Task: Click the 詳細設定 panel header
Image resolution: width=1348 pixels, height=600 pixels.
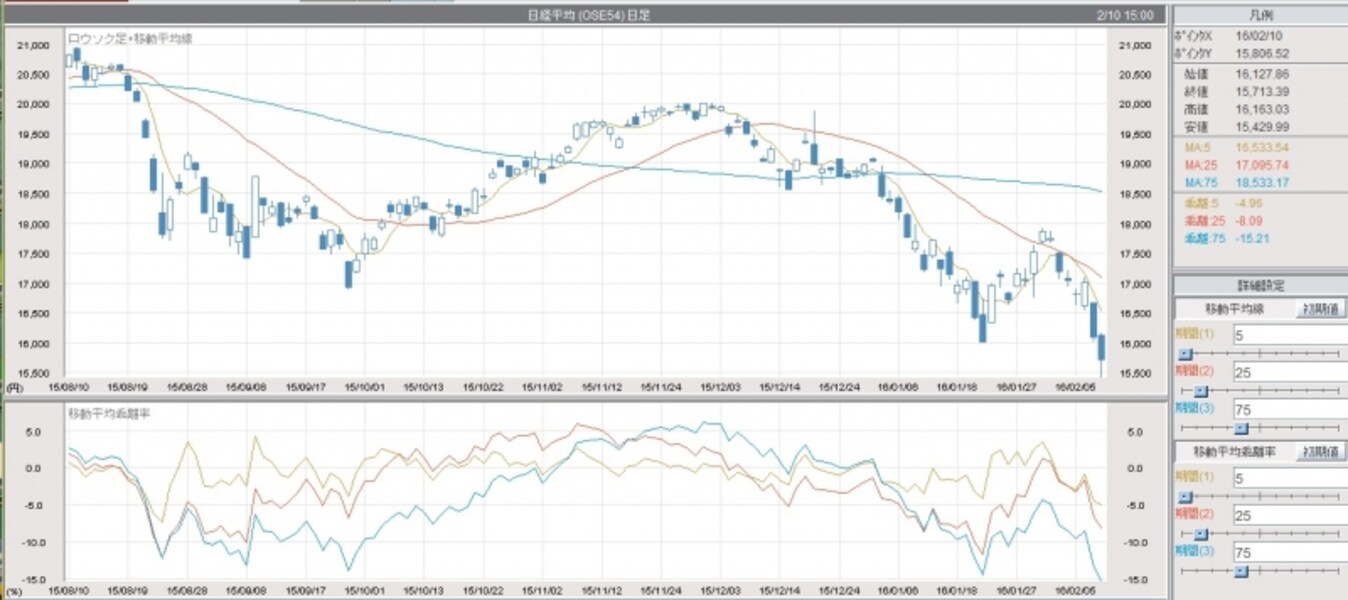Action: 1260,285
